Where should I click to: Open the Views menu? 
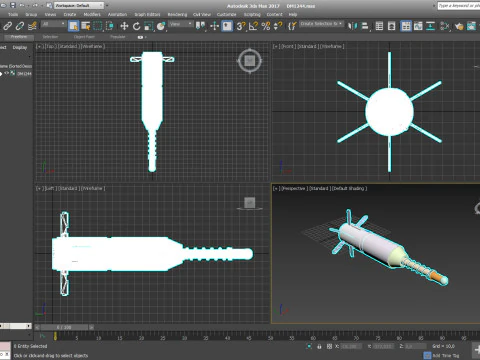click(50, 14)
